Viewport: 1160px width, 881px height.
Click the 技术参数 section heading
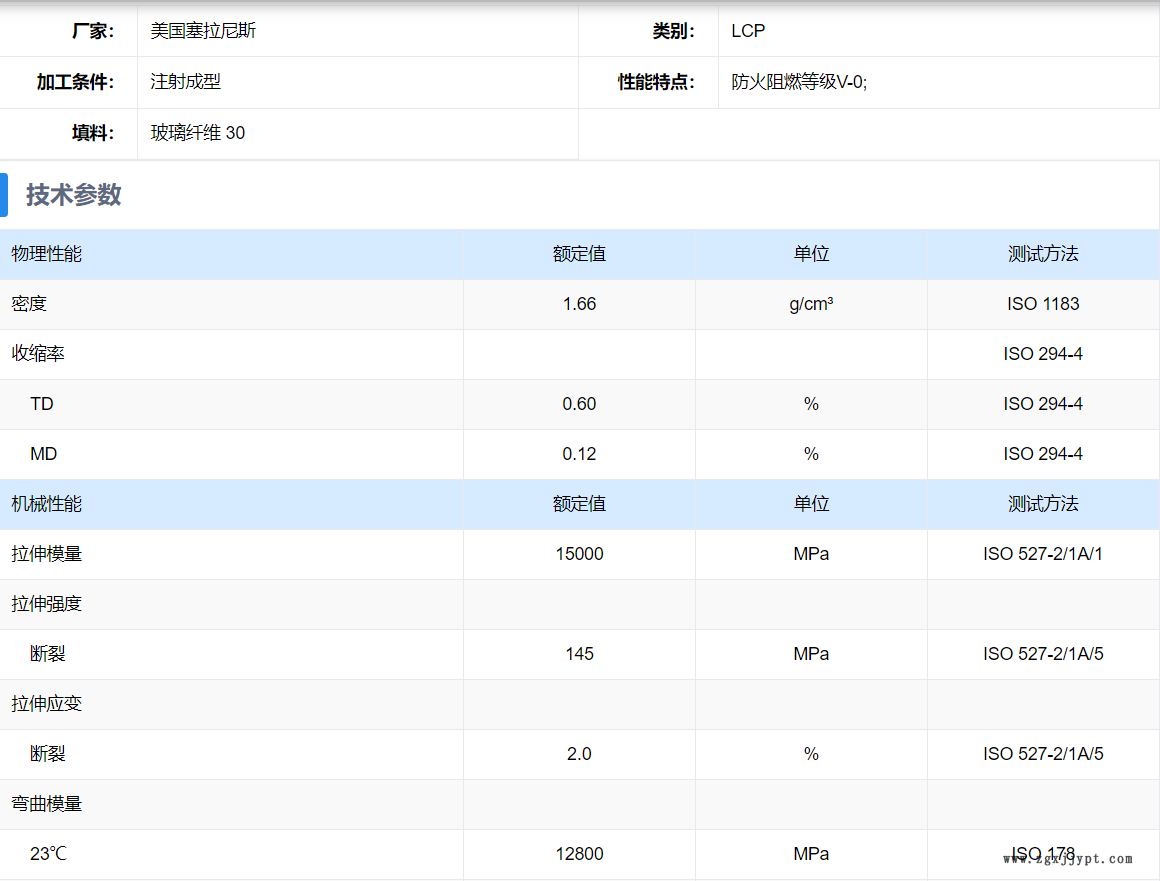73,195
